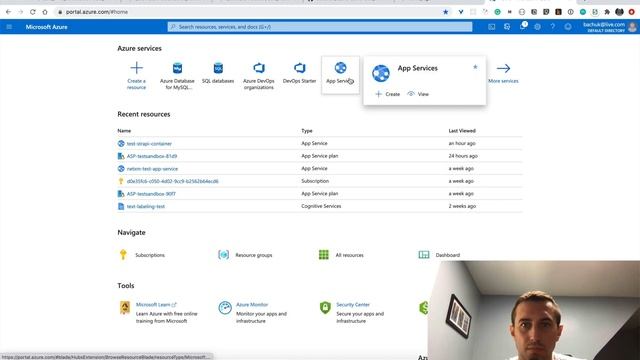Open Cloud Shell from the header

point(491,27)
